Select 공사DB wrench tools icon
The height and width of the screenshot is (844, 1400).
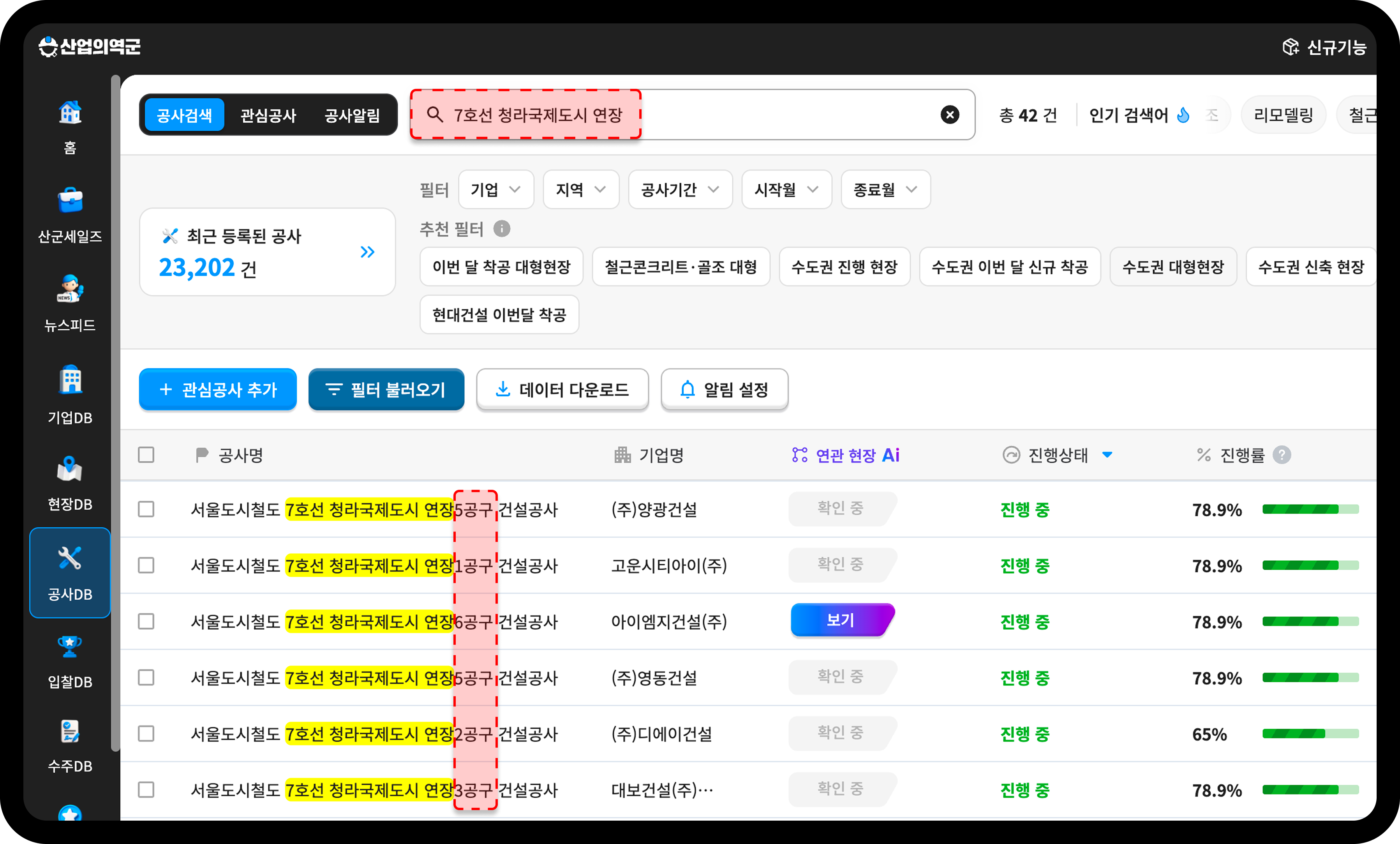coord(70,558)
